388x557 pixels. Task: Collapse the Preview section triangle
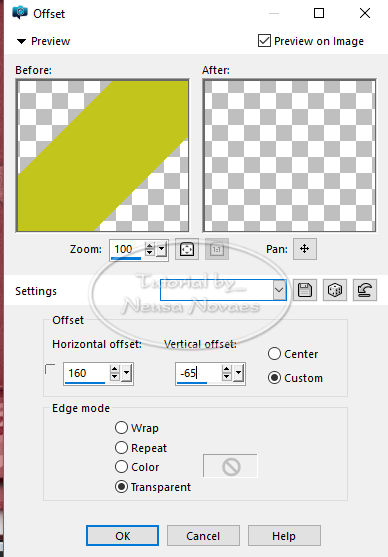pyautogui.click(x=21, y=41)
